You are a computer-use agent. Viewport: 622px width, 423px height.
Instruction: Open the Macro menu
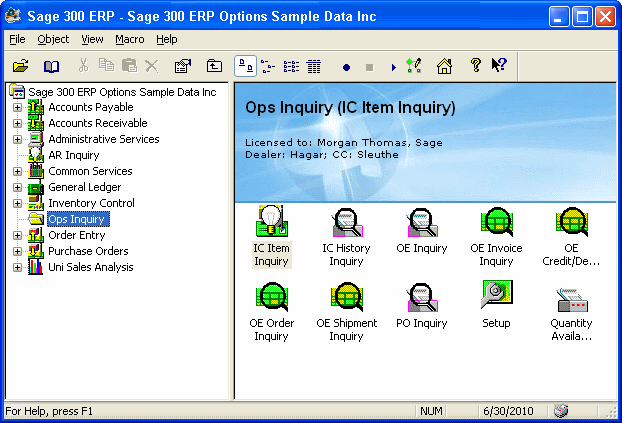[130, 39]
